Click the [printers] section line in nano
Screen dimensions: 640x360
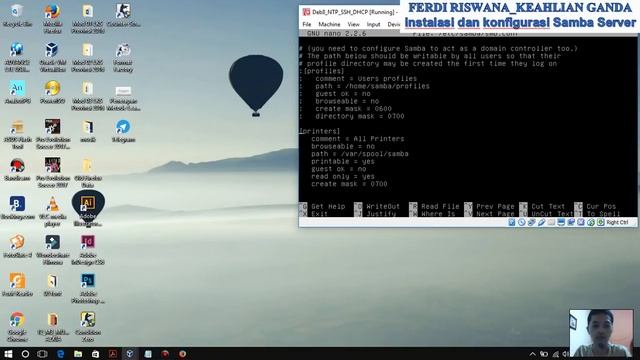click(x=320, y=131)
